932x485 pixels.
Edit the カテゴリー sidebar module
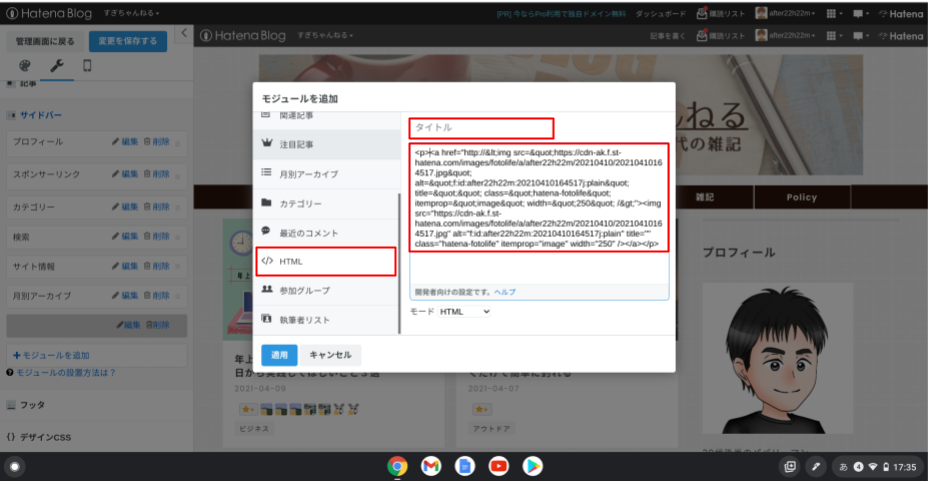[x=125, y=207]
